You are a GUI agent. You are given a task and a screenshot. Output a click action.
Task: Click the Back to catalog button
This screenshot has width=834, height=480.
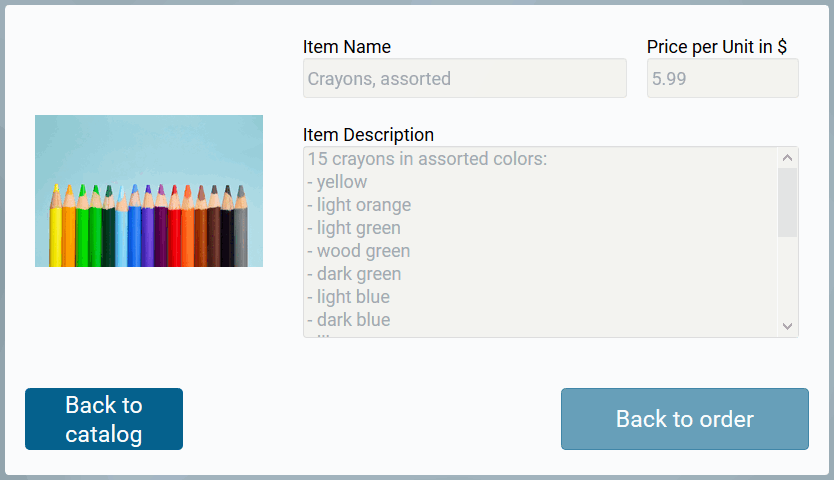tap(104, 419)
